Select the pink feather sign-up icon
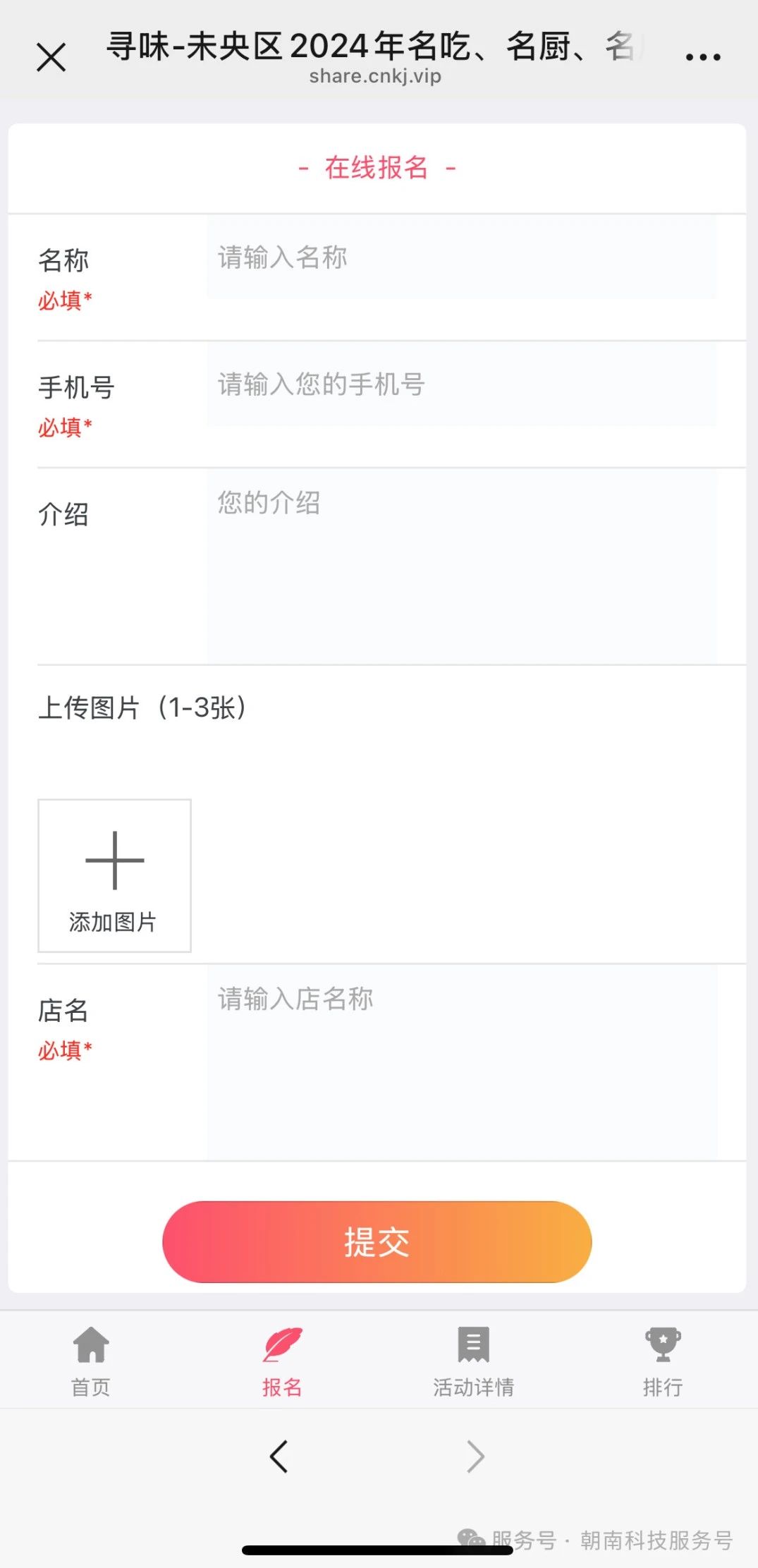The height and width of the screenshot is (1568, 758). pyautogui.click(x=282, y=1344)
